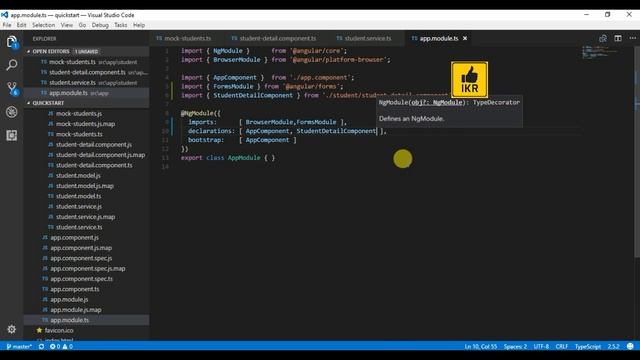Open the Extensions view
Image resolution: width=640 pixels, height=360 pixels.
pos(11,135)
